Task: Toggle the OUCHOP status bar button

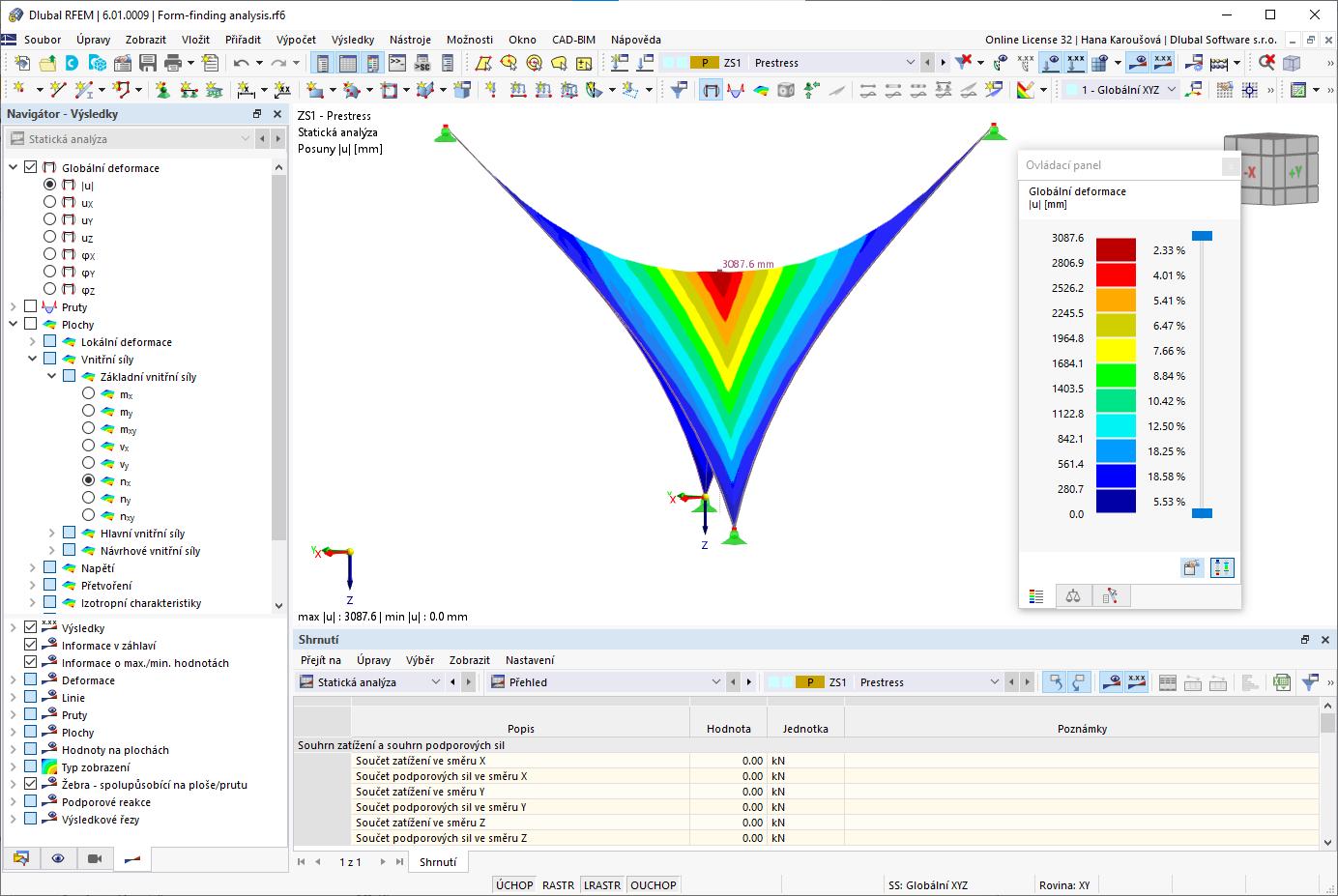Action: 654,885
